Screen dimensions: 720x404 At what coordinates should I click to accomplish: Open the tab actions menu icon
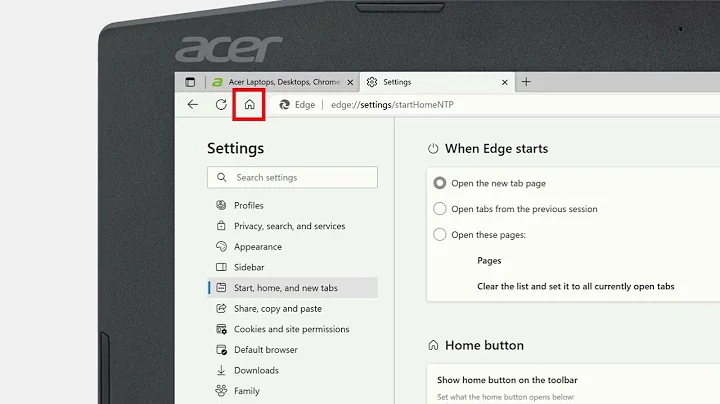click(x=190, y=82)
